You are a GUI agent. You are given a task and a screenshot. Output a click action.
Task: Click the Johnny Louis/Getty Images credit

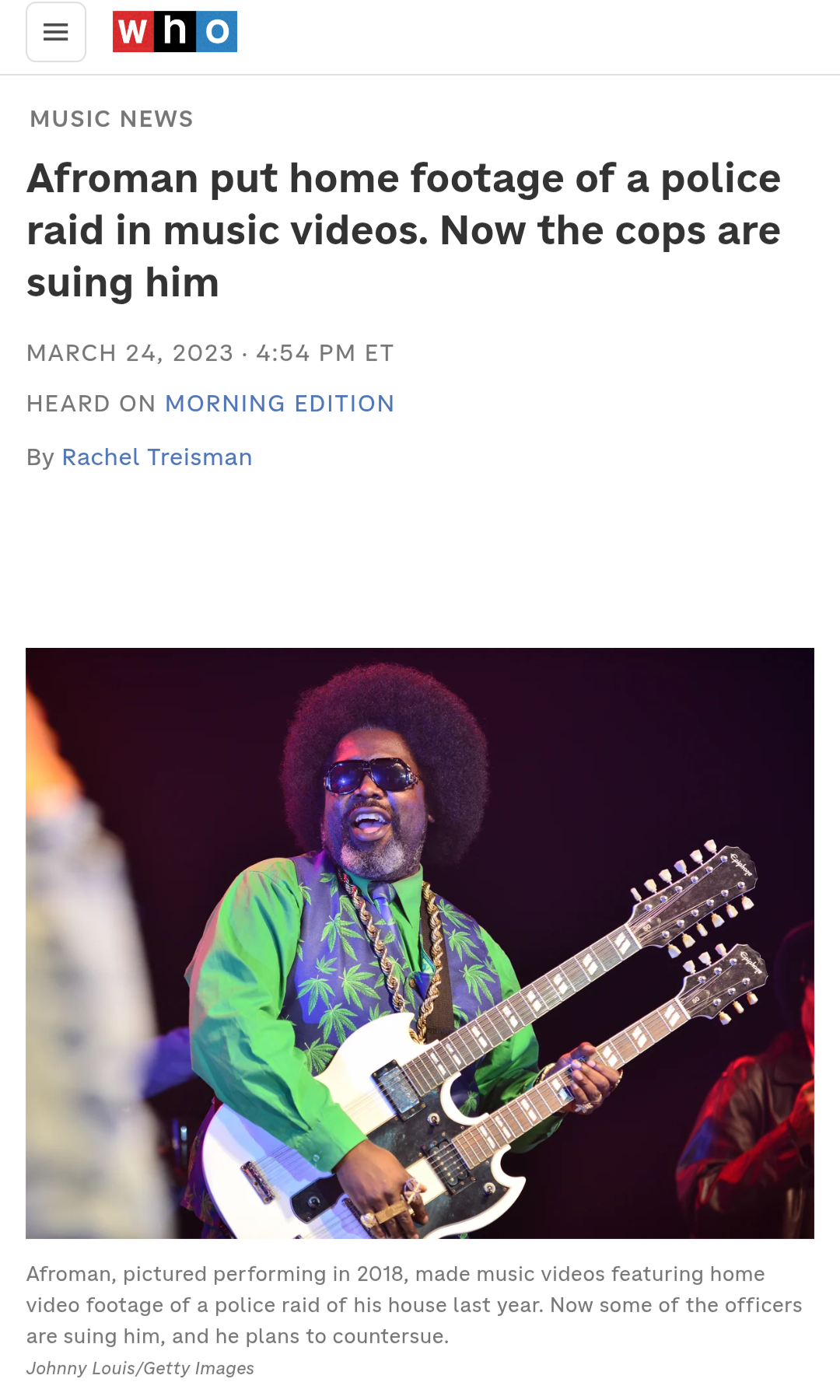click(x=140, y=1368)
